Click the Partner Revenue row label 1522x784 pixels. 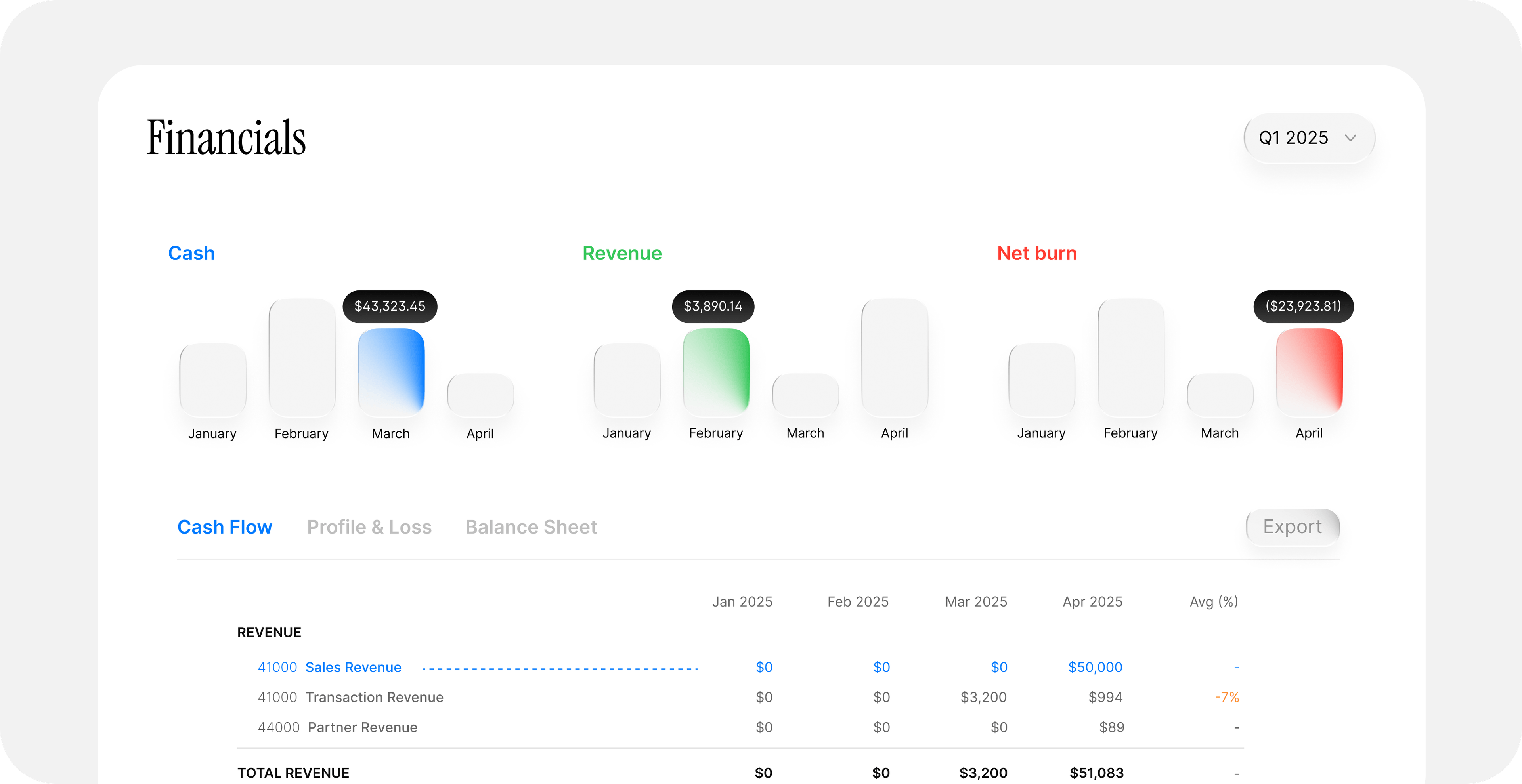tap(362, 727)
